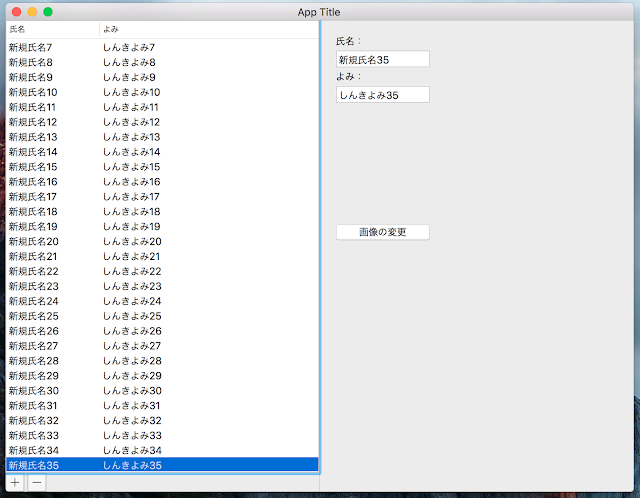Select row 新規氏名10

162,92
